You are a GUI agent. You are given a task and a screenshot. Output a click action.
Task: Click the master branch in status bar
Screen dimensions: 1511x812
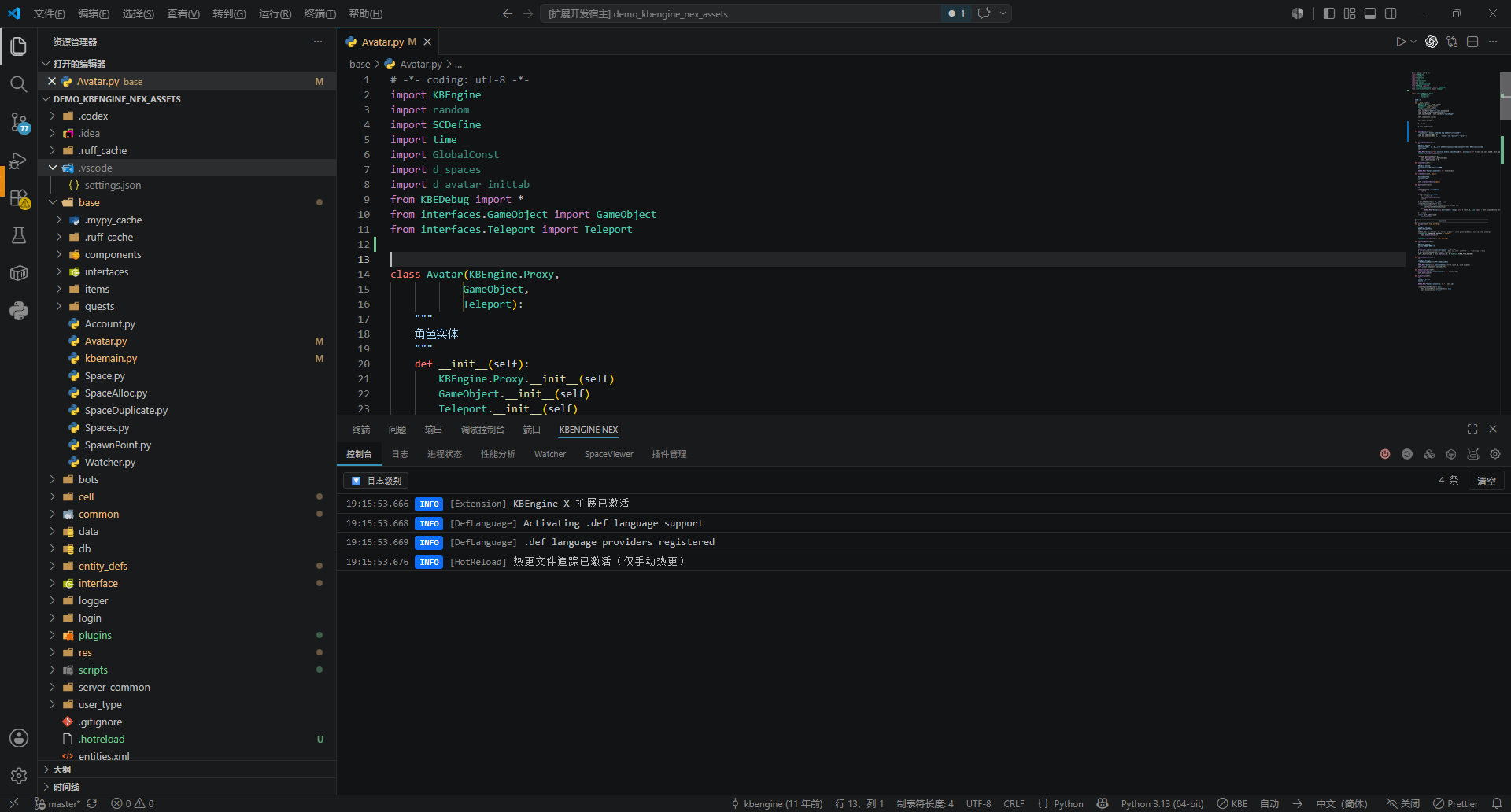[57, 803]
